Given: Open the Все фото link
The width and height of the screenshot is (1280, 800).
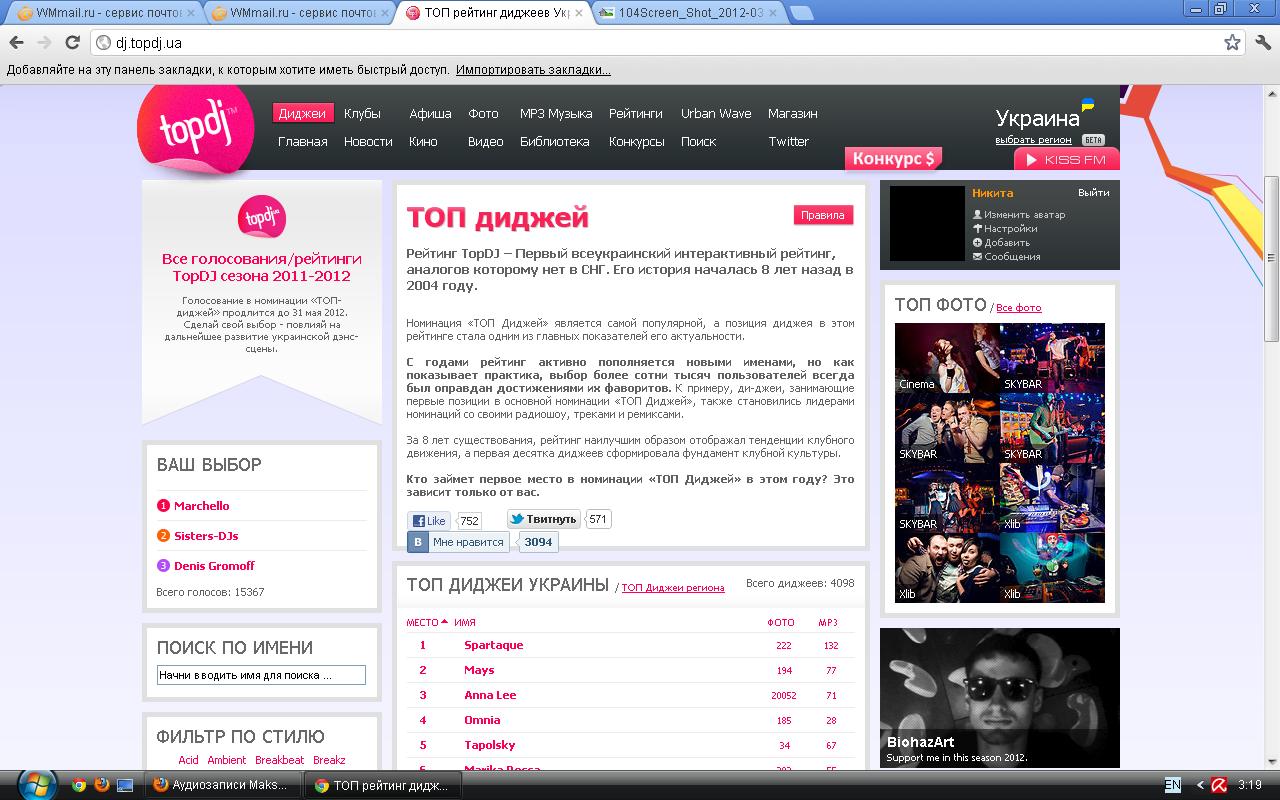Looking at the screenshot, I should click(x=1019, y=308).
